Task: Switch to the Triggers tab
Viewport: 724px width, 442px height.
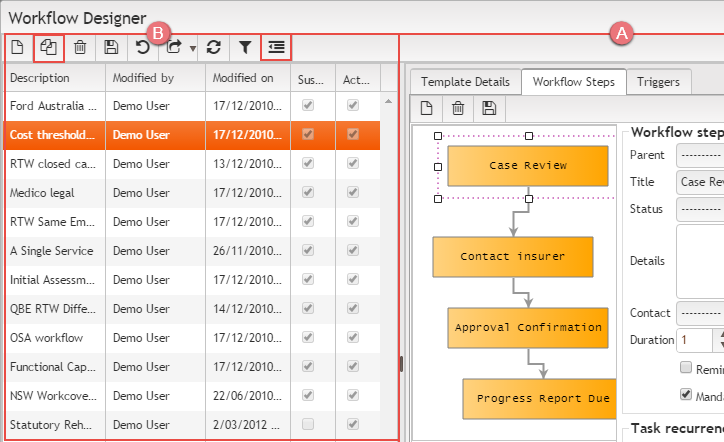Action: coord(658,82)
